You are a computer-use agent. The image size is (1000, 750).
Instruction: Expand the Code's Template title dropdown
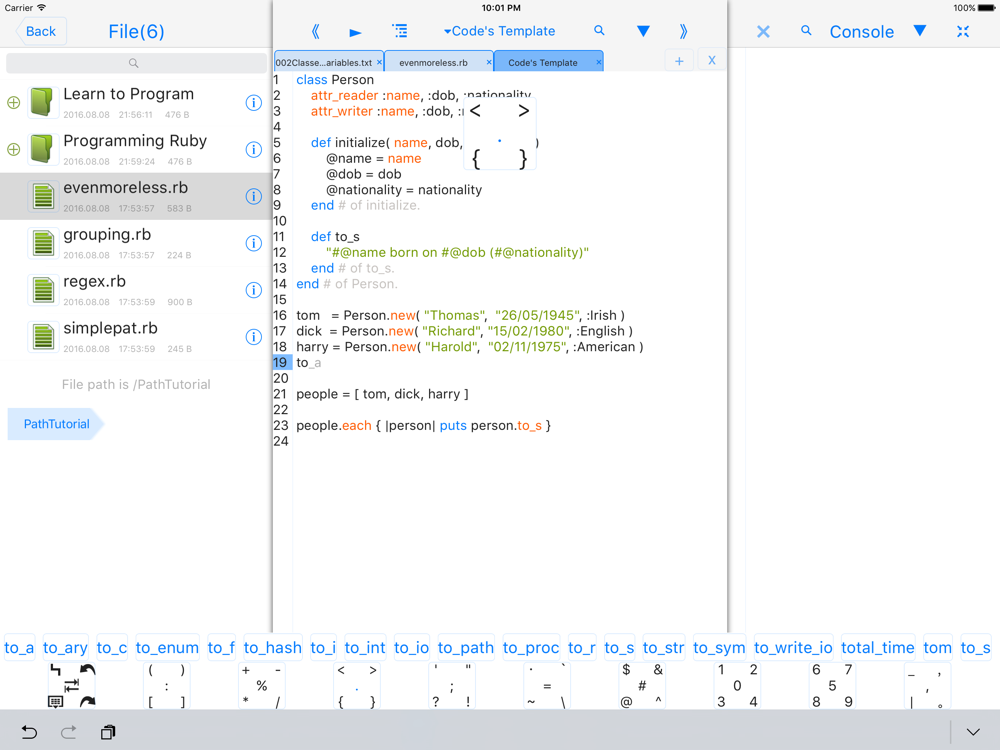pyautogui.click(x=499, y=31)
